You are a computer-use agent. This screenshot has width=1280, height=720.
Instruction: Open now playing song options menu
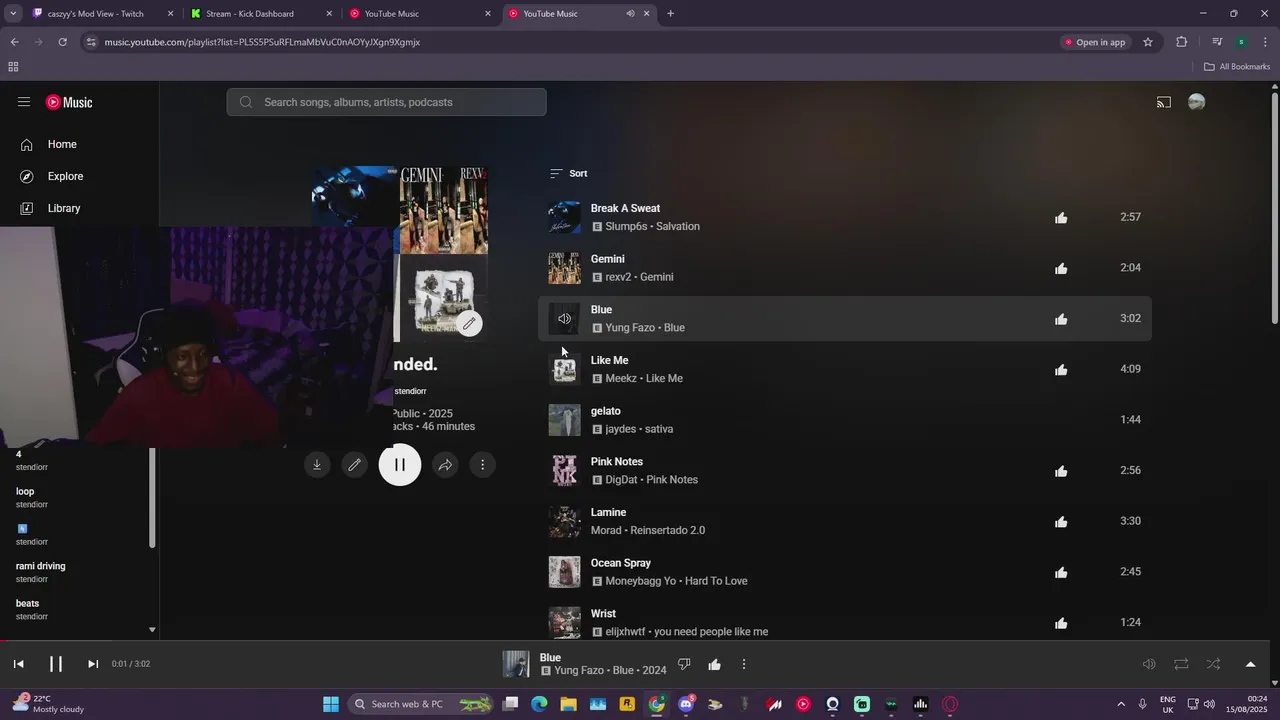[x=744, y=664]
